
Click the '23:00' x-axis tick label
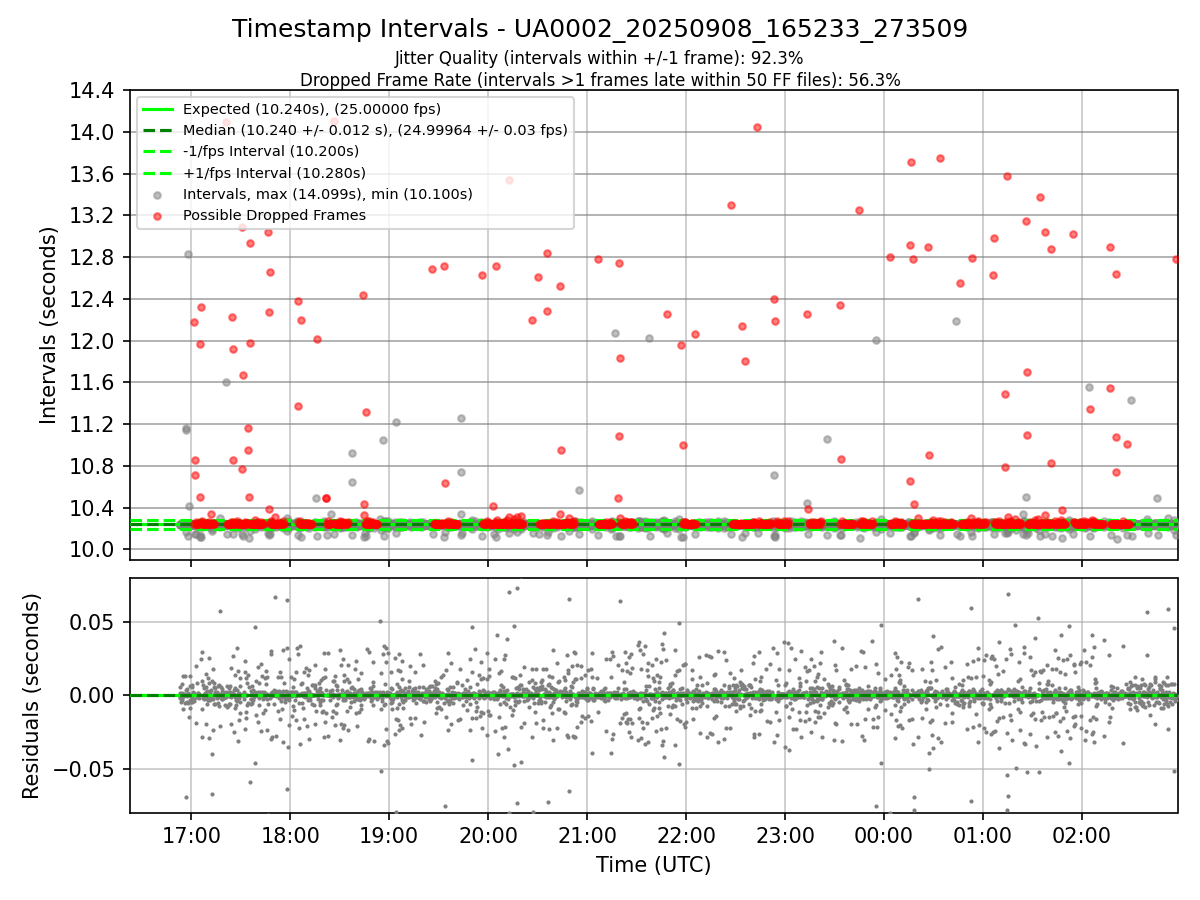click(785, 834)
